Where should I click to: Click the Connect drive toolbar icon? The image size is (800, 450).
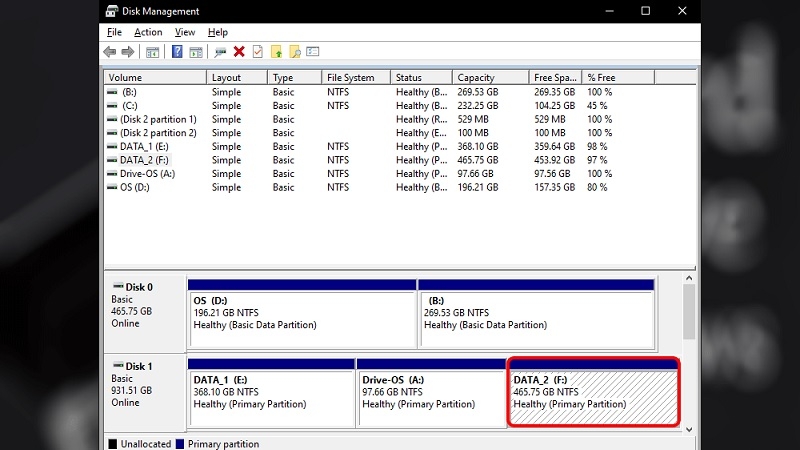pos(220,52)
